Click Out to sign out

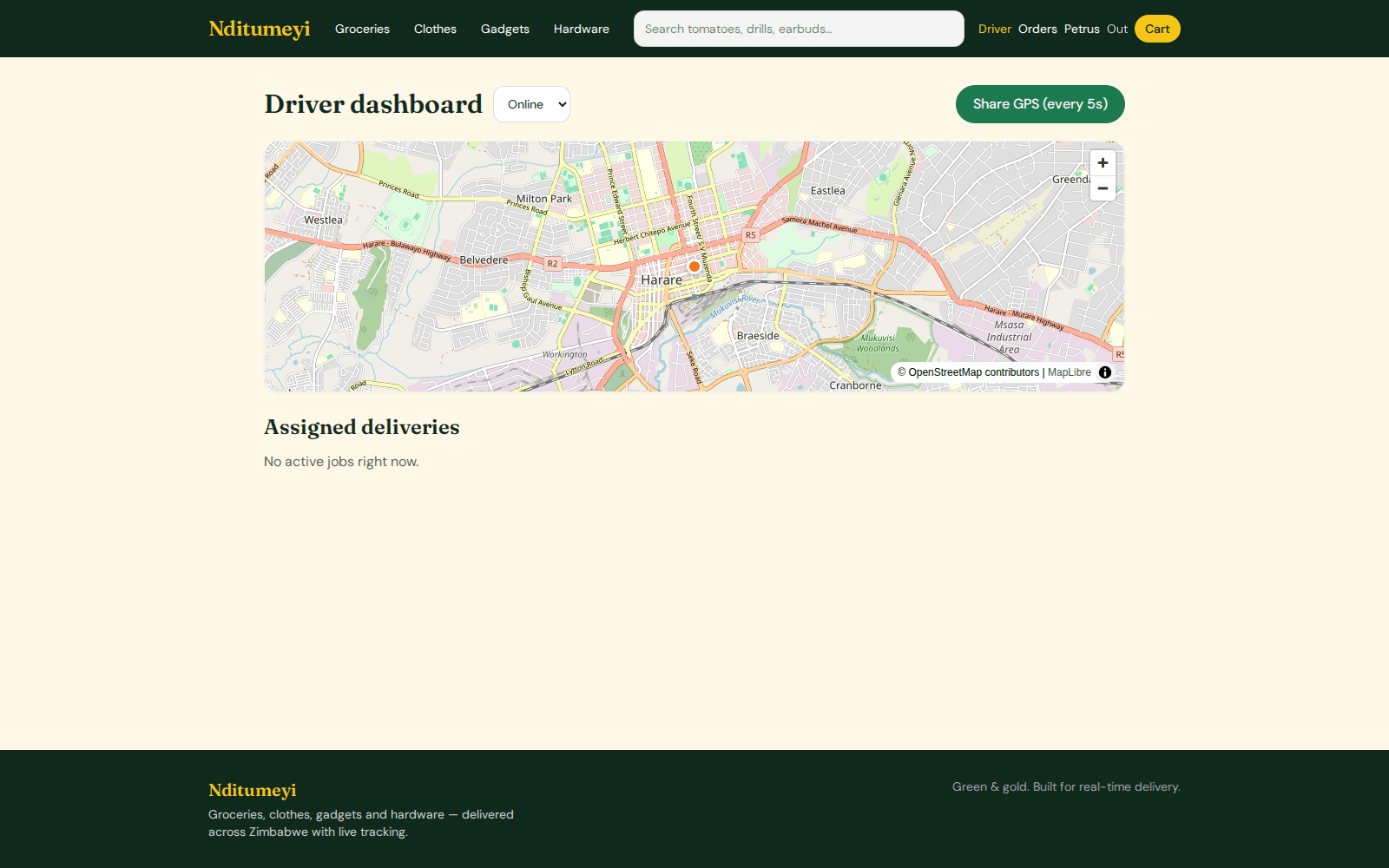[x=1117, y=29]
